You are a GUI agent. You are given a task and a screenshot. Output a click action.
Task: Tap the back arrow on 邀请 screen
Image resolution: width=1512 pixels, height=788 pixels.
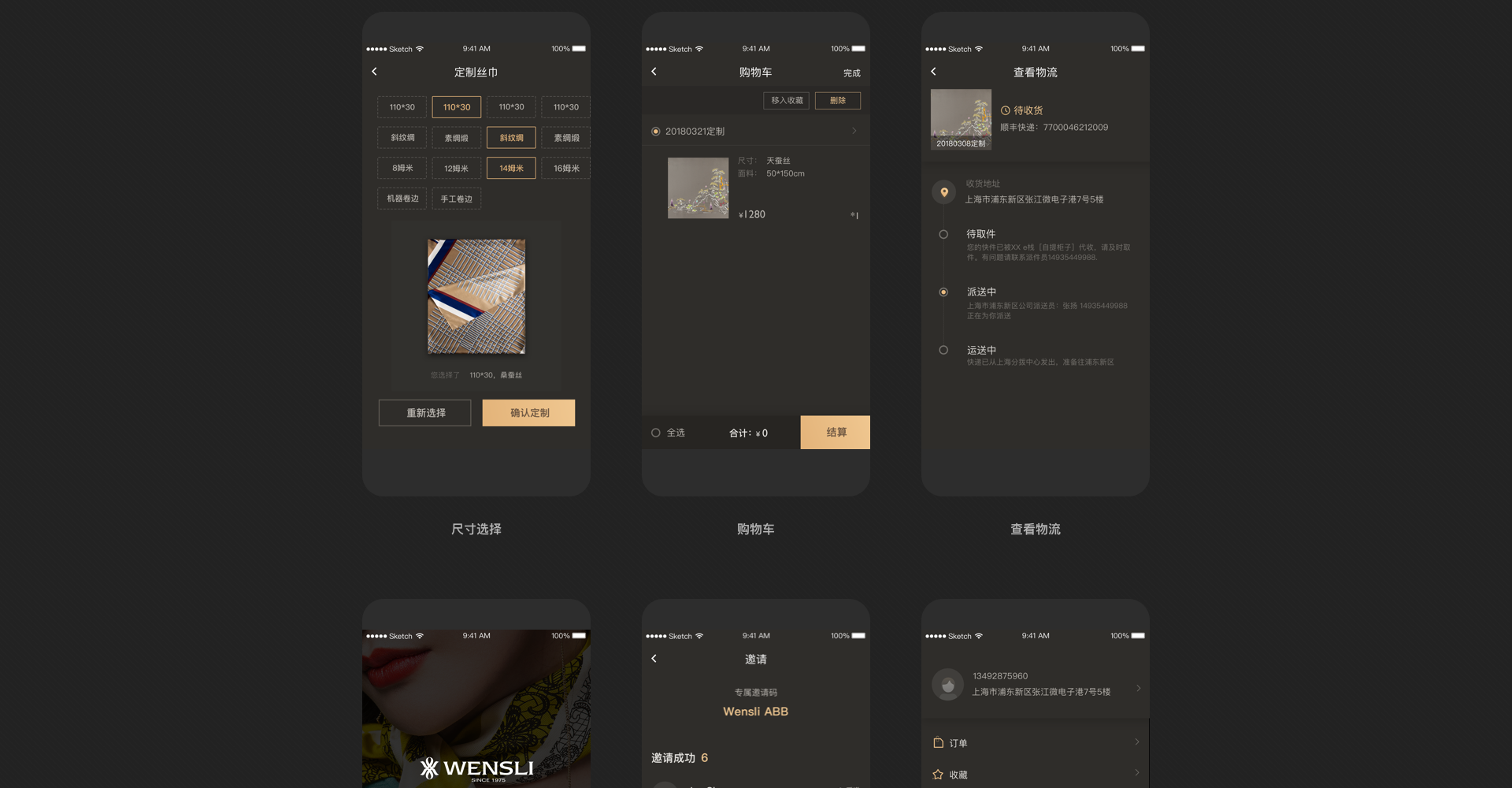654,659
